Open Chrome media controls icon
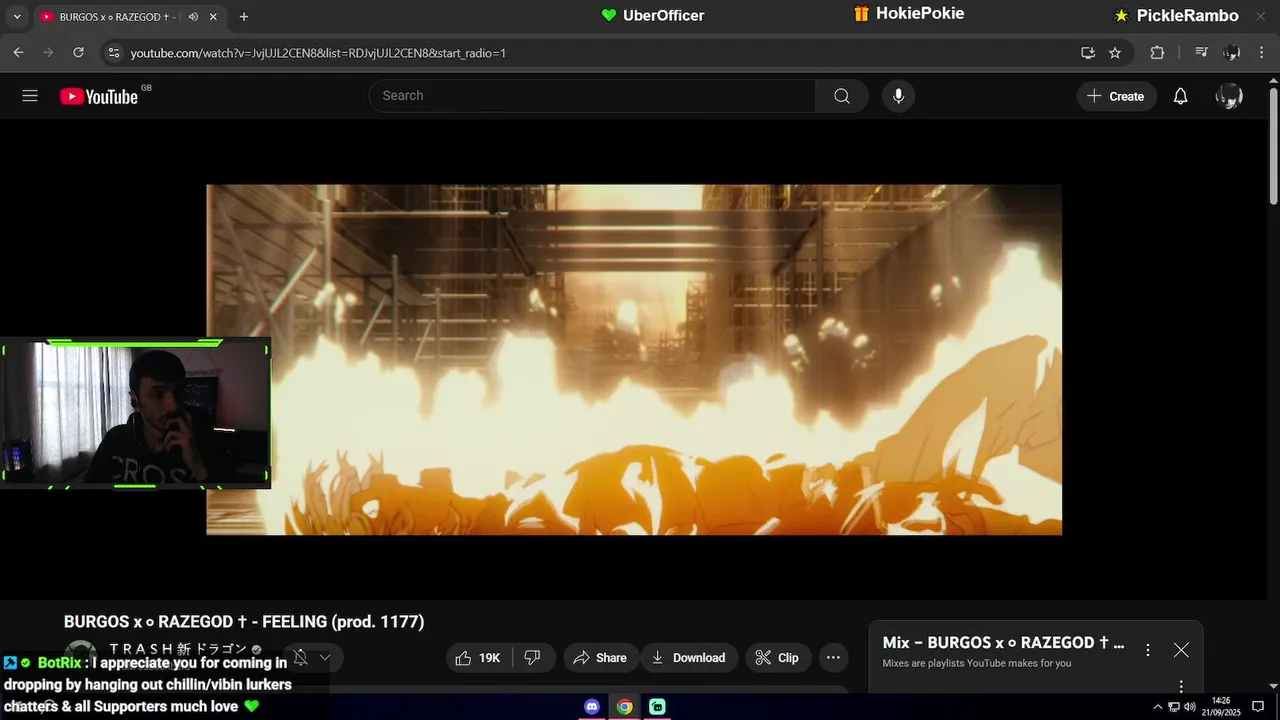1280x720 pixels. 1202,53
